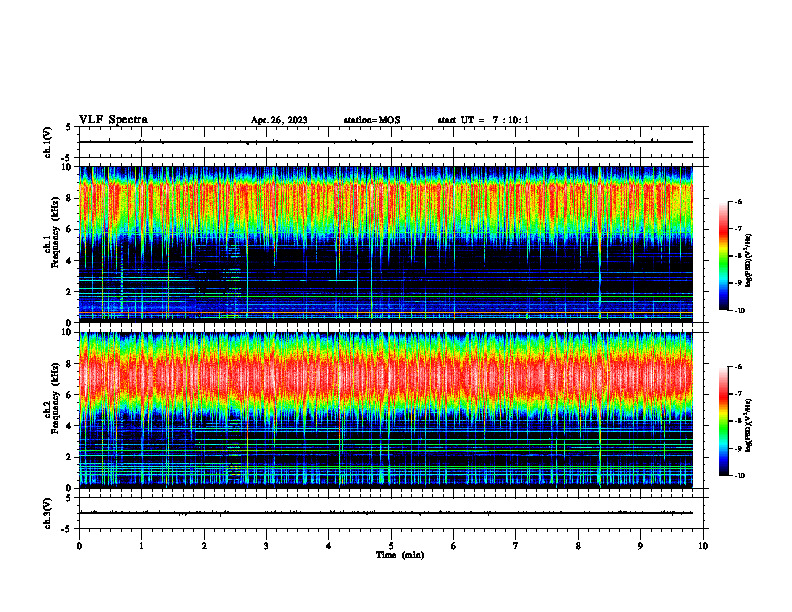Click the "Time (min)" x-axis label
Screen dimensions: 792x612
coord(400,555)
